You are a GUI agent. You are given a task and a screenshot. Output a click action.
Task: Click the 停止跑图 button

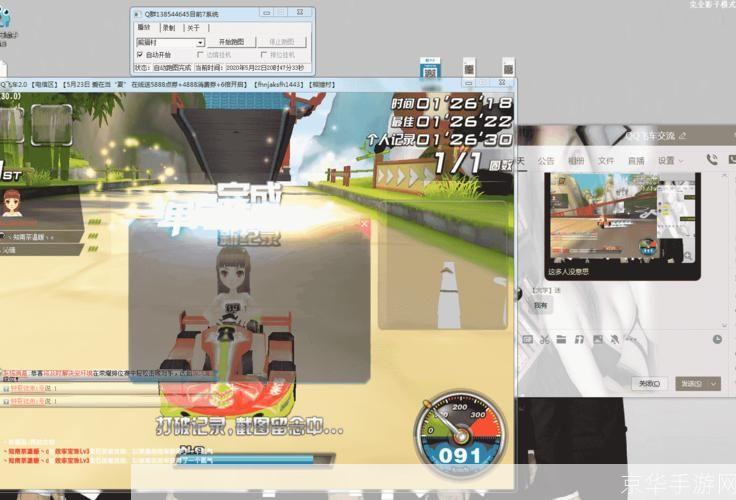[x=282, y=42]
